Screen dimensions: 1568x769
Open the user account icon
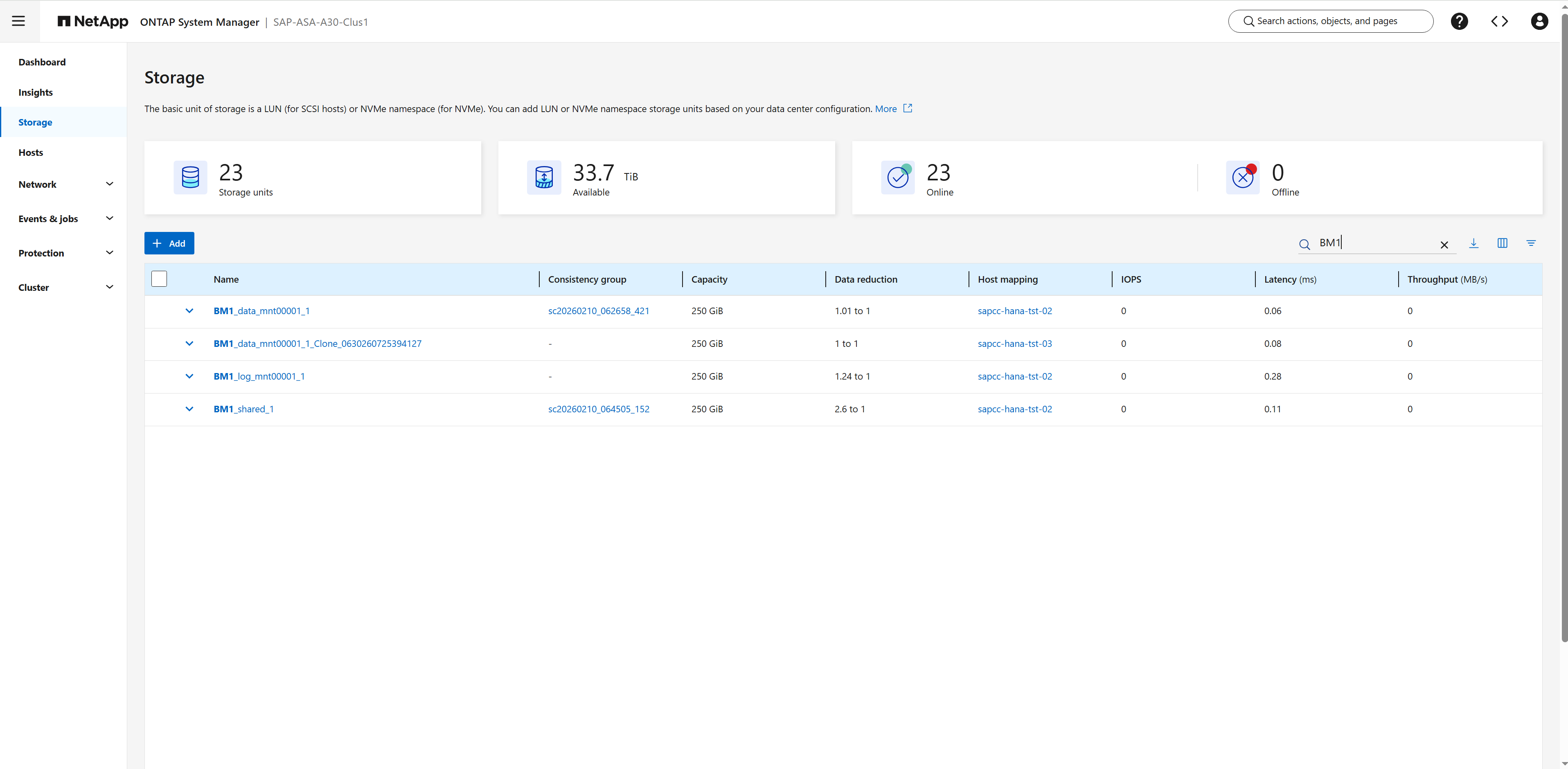tap(1539, 21)
